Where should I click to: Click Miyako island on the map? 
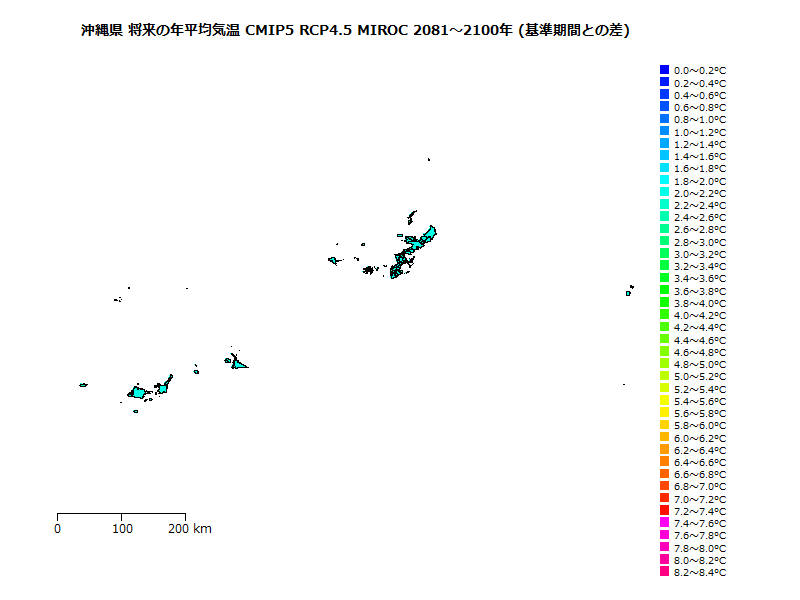coord(238,363)
